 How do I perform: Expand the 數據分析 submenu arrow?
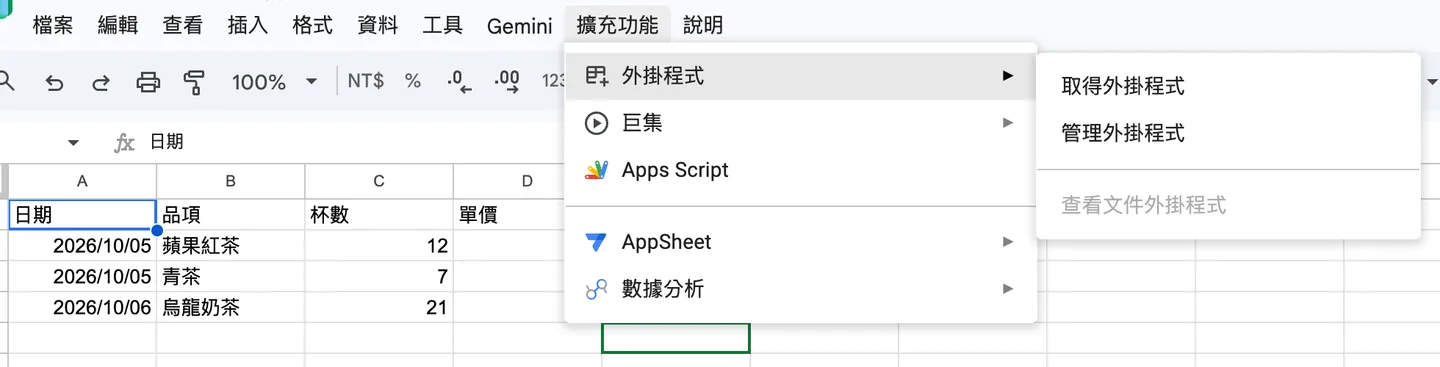pos(1008,289)
